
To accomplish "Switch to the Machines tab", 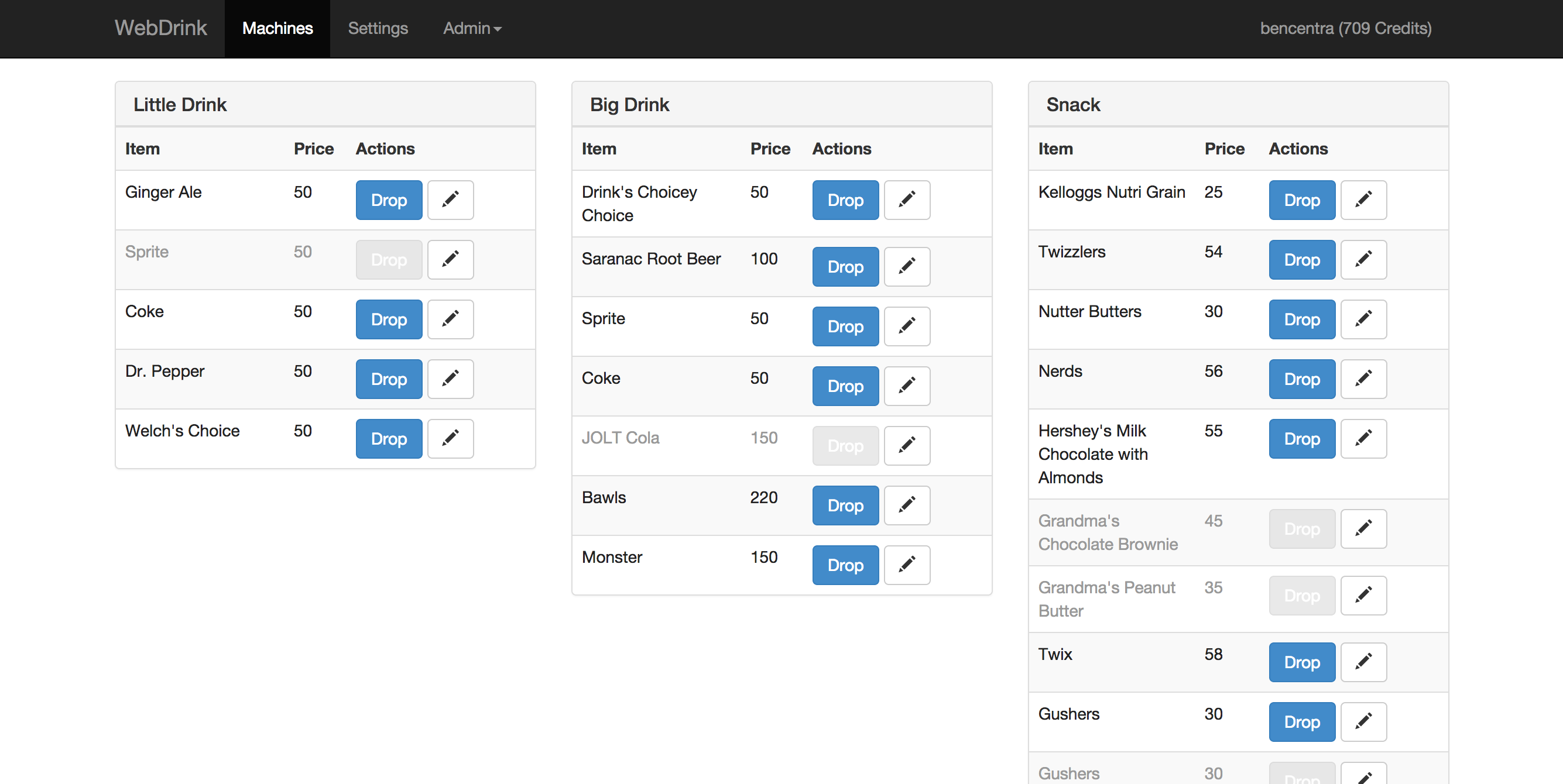I will pos(277,29).
